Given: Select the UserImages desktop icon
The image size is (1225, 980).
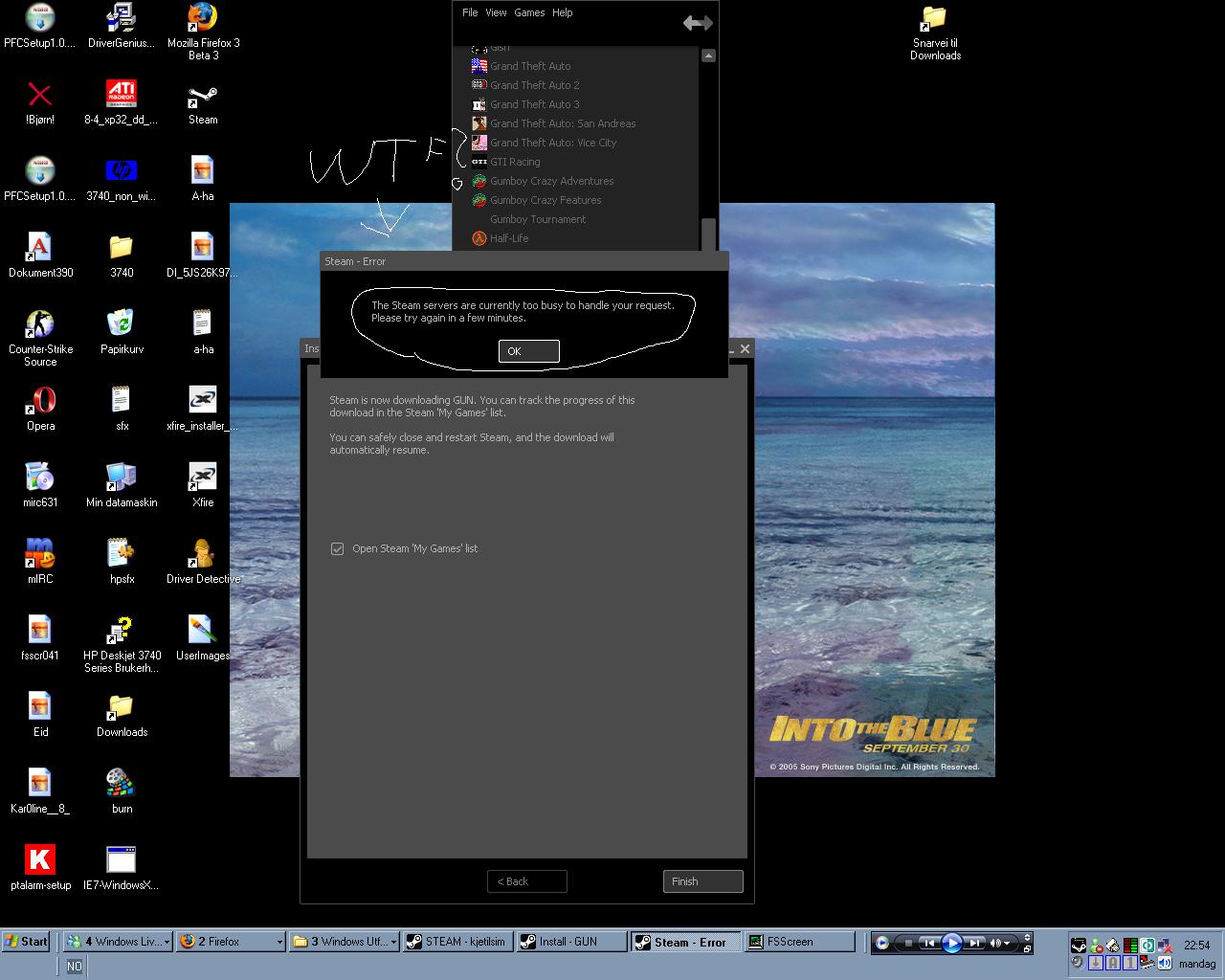Looking at the screenshot, I should (203, 638).
